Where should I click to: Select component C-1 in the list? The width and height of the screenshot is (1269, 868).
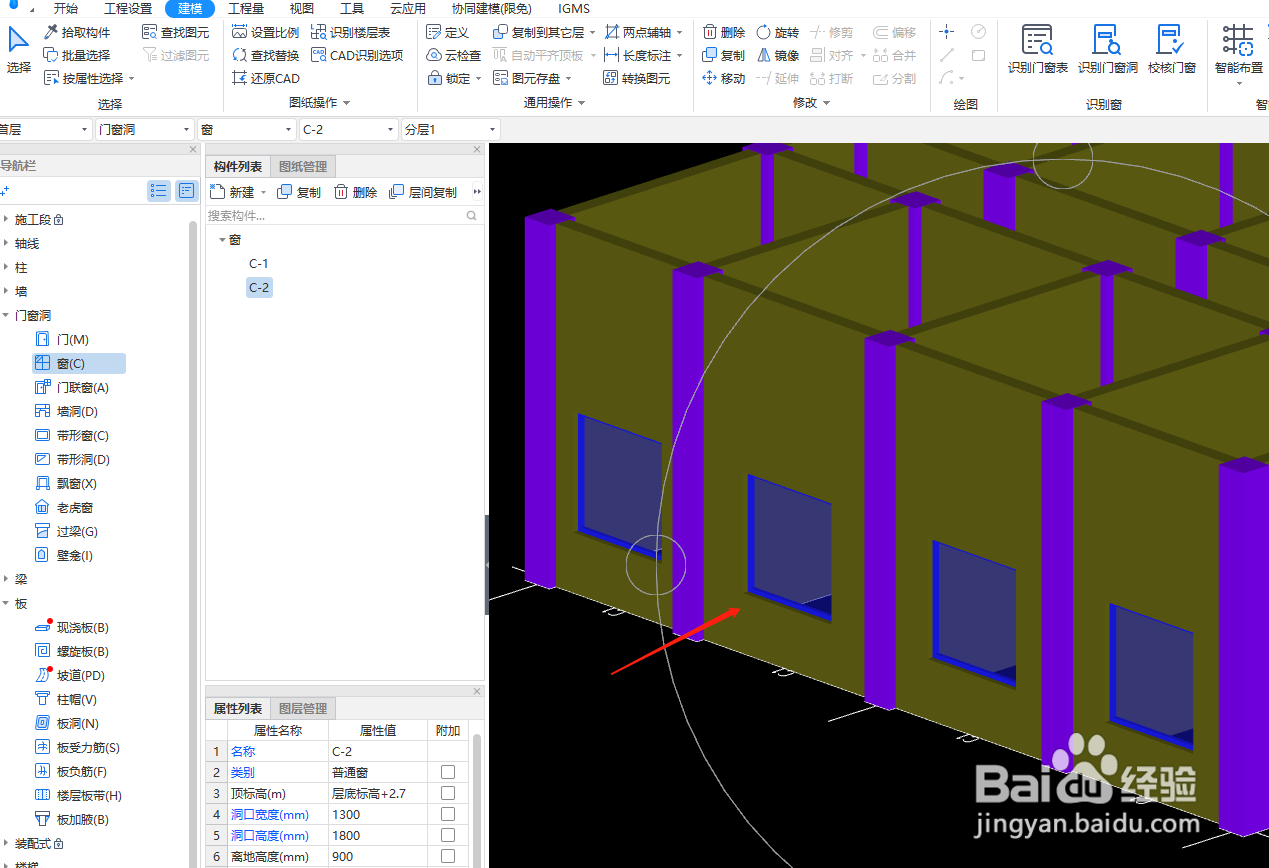[x=259, y=264]
